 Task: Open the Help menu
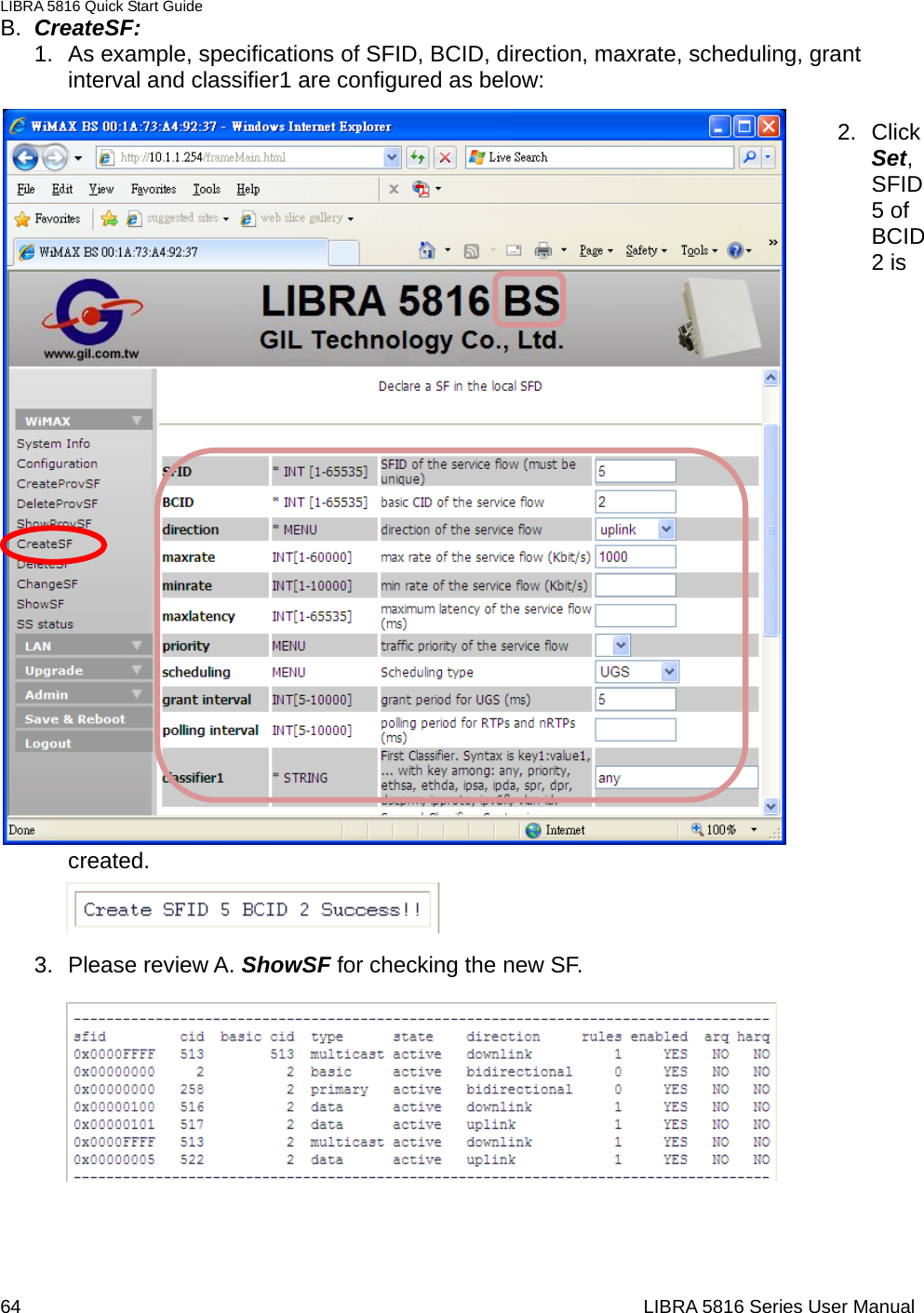click(x=248, y=189)
